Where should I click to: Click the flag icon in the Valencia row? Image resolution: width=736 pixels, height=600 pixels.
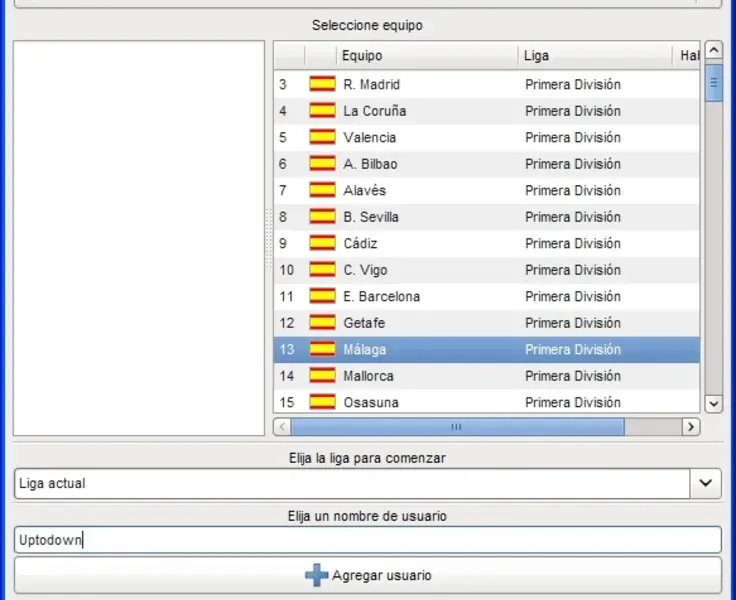[322, 137]
